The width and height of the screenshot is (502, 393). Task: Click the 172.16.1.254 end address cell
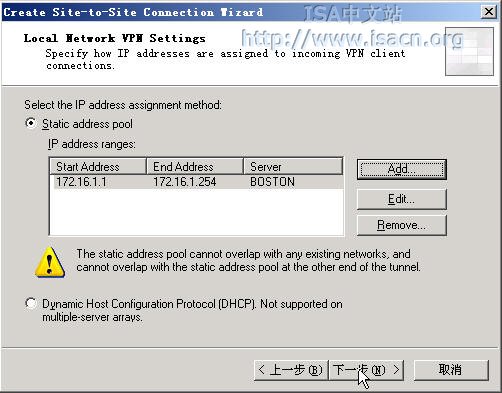coord(185,182)
